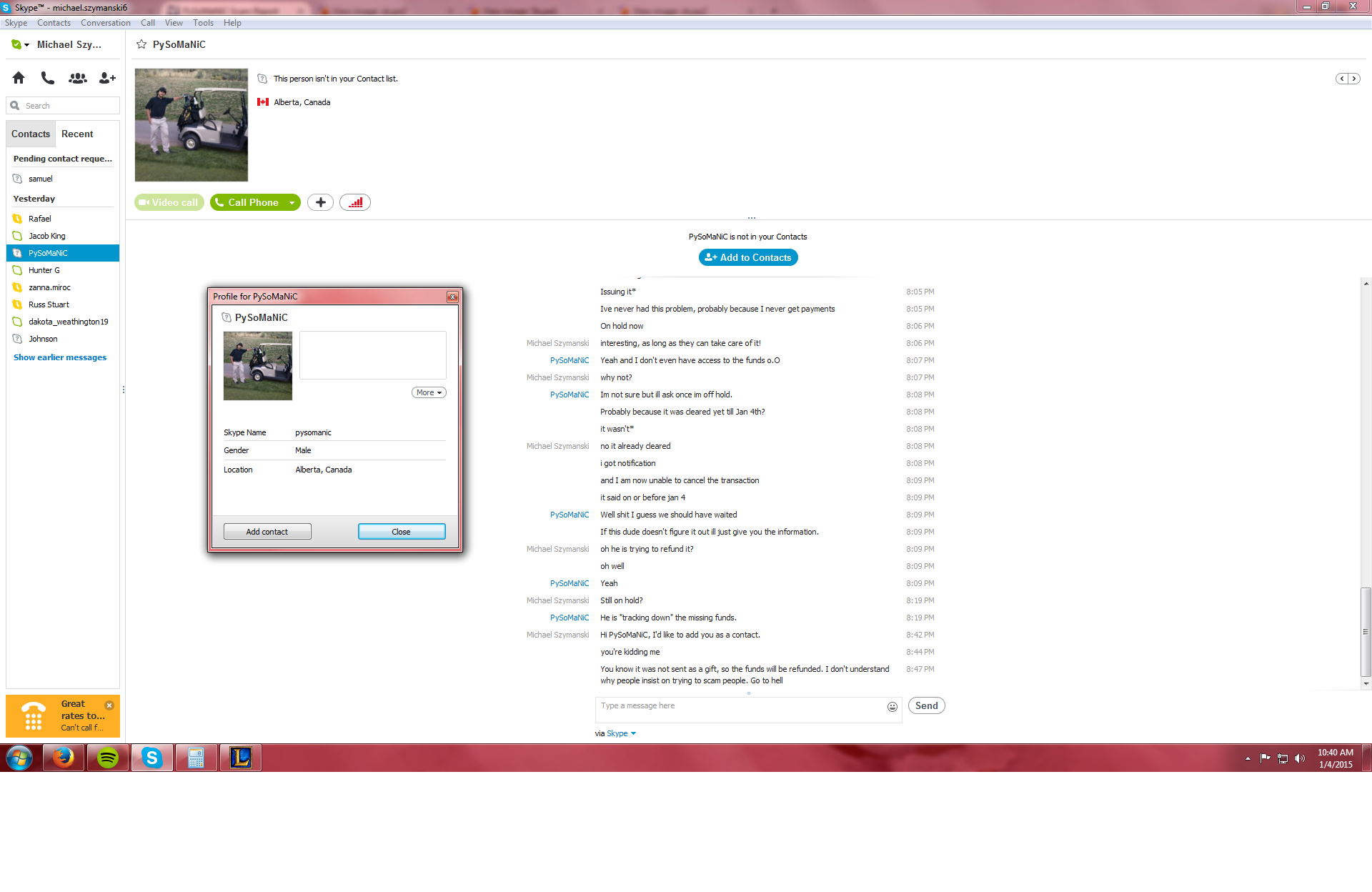Open the call phones dial icon
Image resolution: width=1372 pixels, height=892 pixels.
pyautogui.click(x=48, y=78)
